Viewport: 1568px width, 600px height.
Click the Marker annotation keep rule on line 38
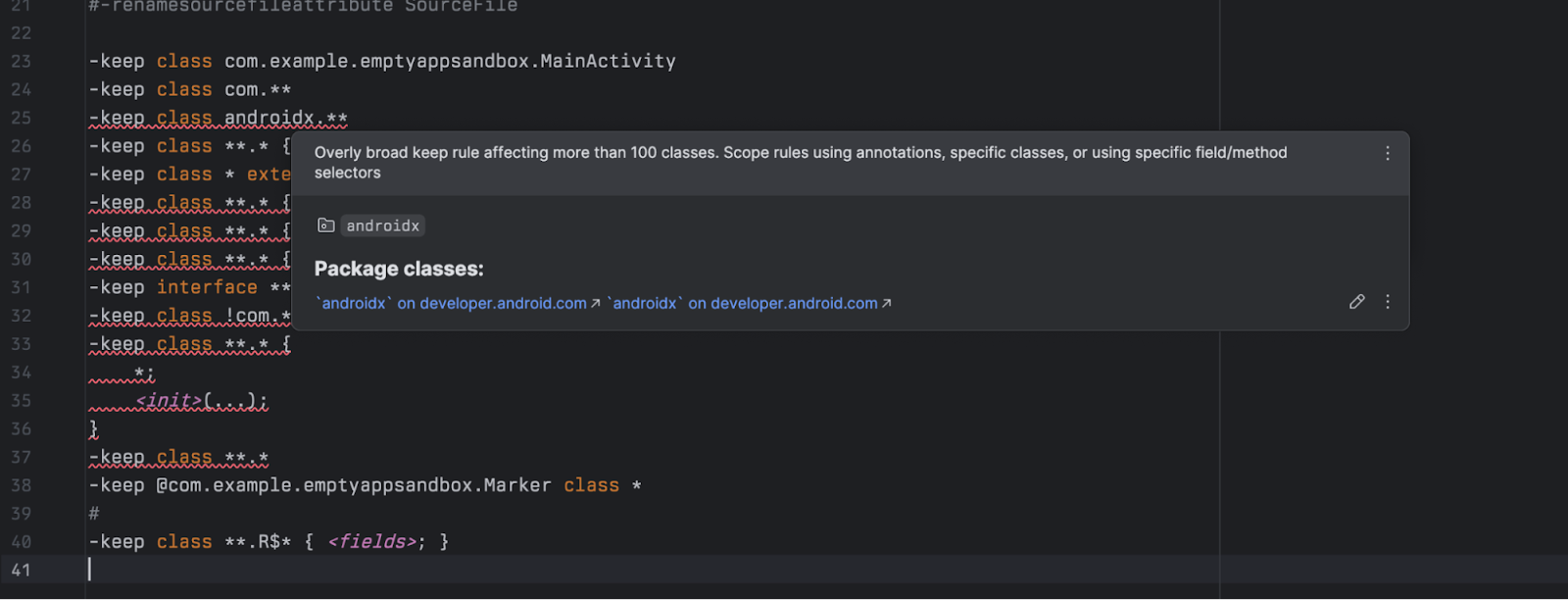[365, 485]
